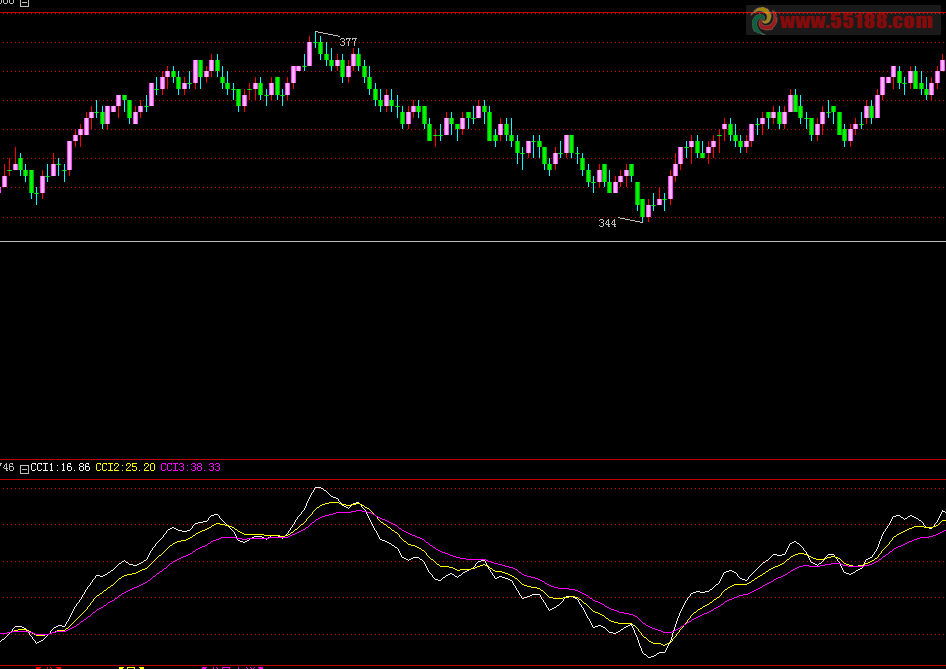The width and height of the screenshot is (946, 669).
Task: Click the last candlestick at the right edge
Action: (x=942, y=65)
